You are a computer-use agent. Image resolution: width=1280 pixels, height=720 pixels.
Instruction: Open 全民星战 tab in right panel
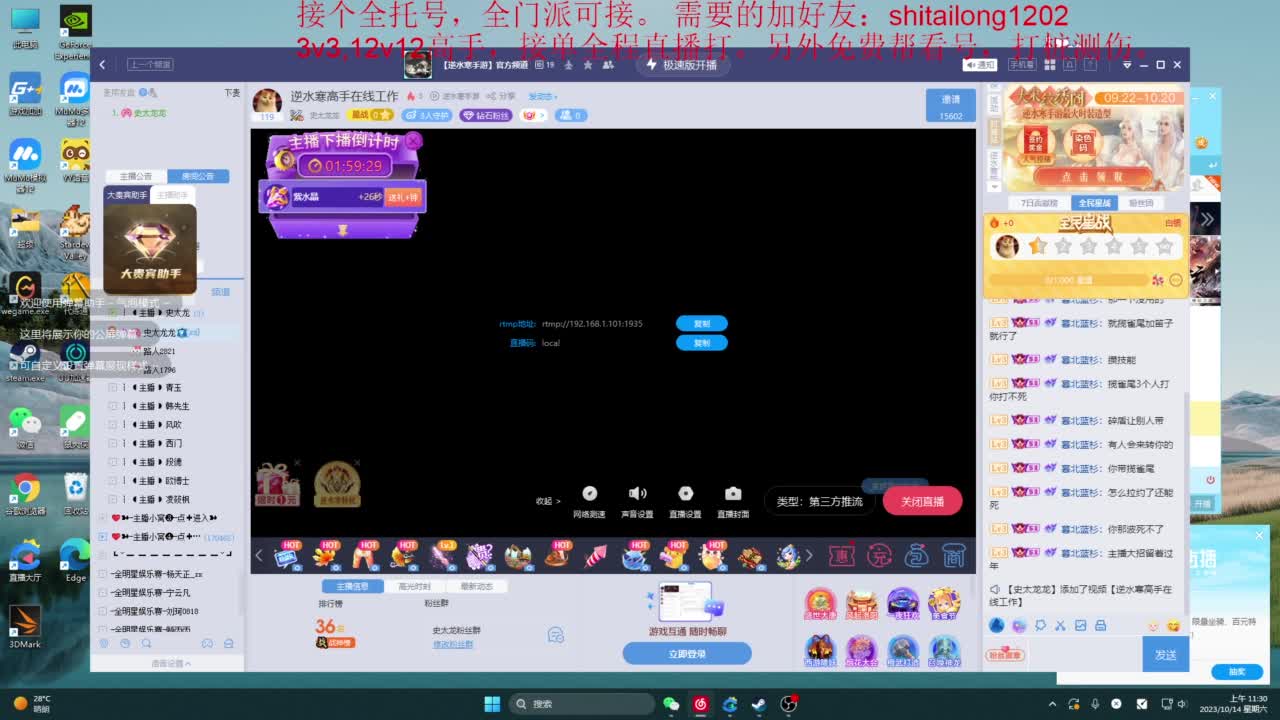(x=1094, y=203)
